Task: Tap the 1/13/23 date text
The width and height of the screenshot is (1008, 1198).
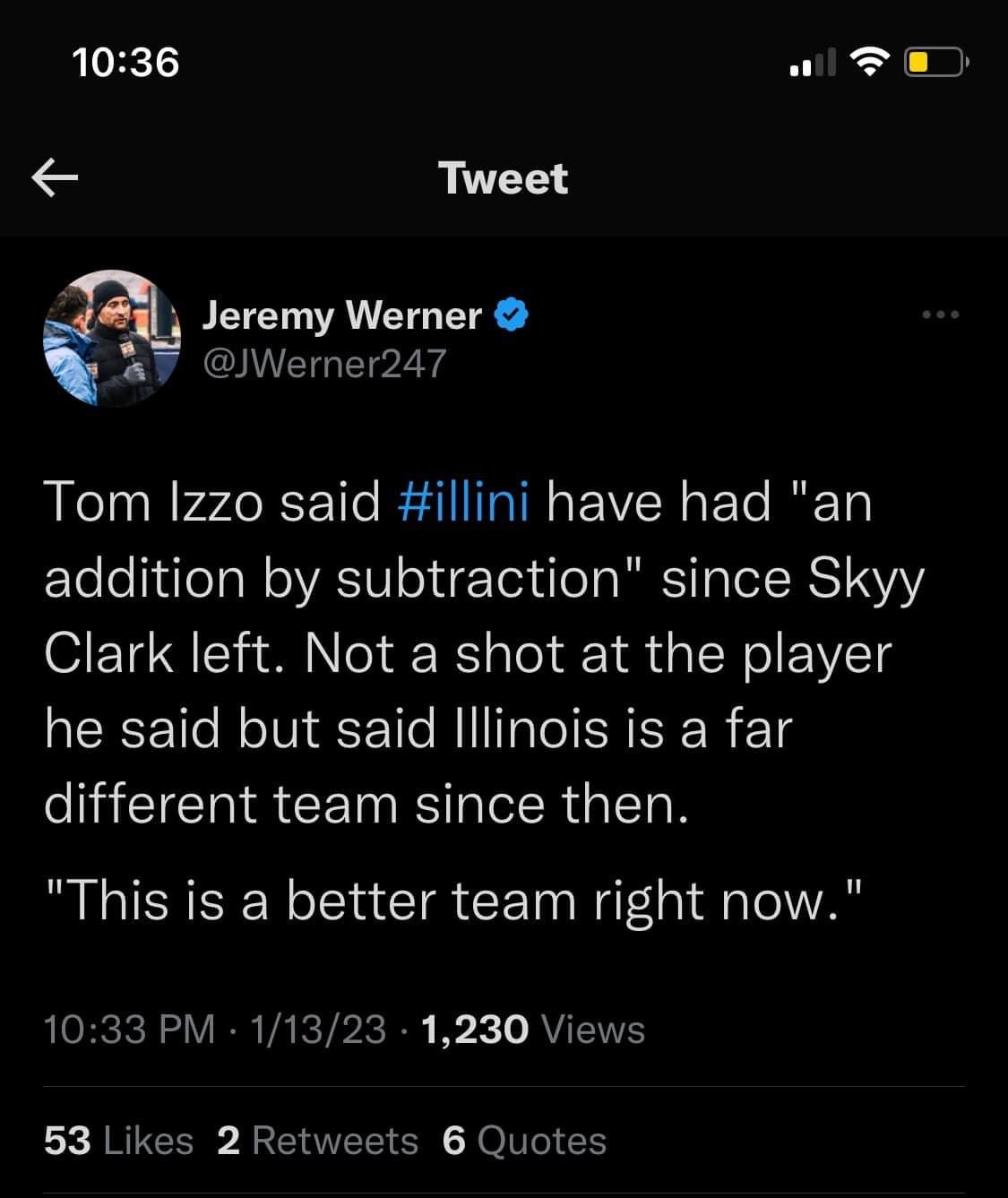Action: (319, 1030)
